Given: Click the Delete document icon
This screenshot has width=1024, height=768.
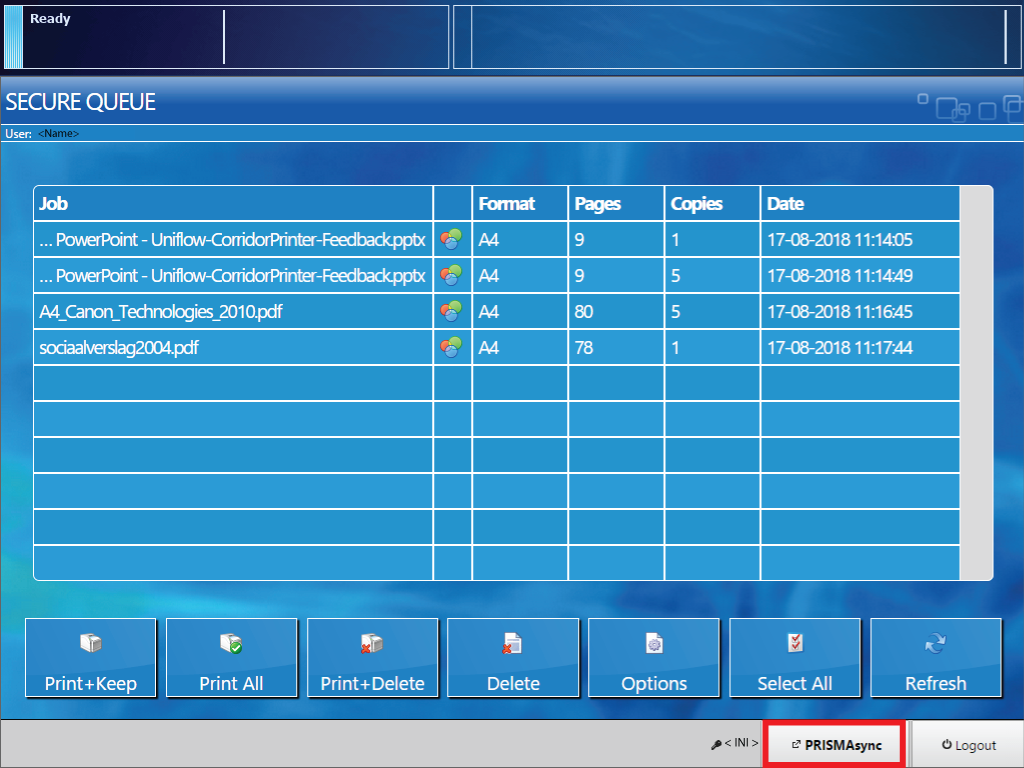Looking at the screenshot, I should (513, 644).
